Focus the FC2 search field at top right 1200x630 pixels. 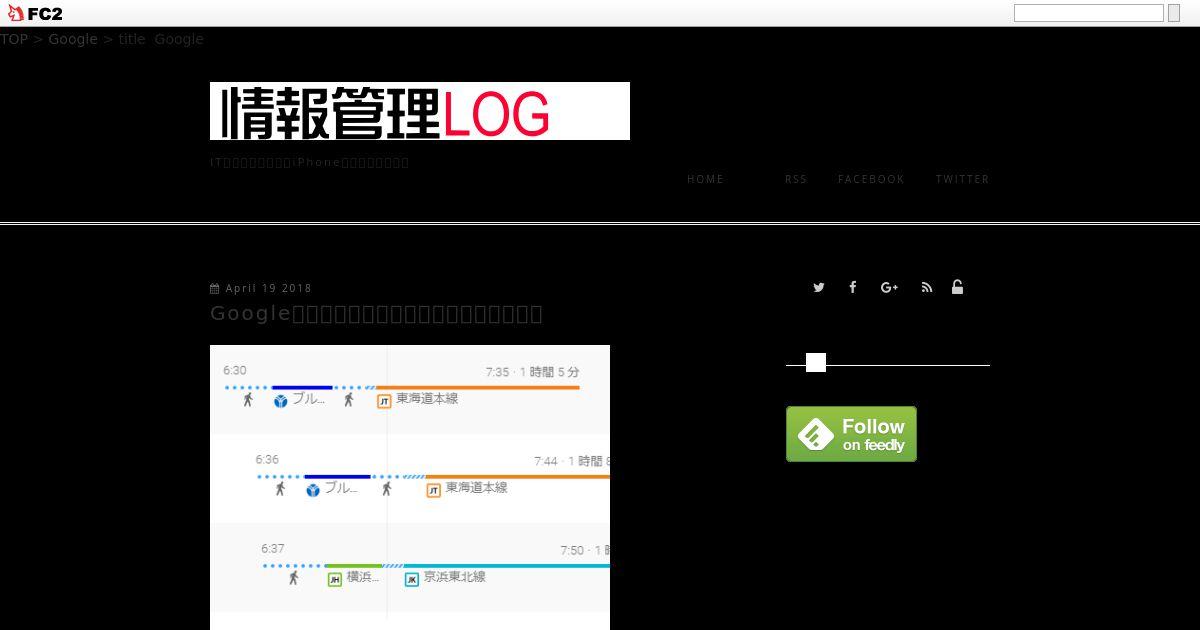[x=1089, y=13]
